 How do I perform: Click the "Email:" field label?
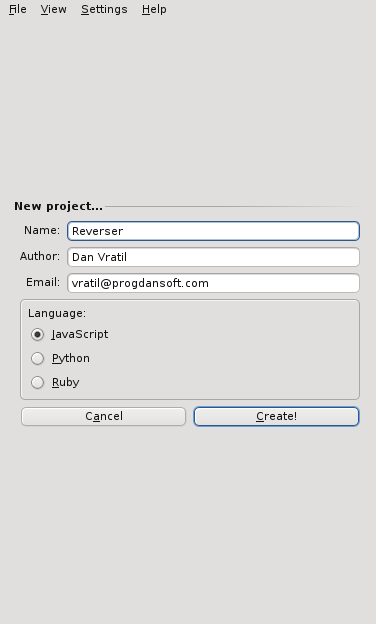(x=43, y=282)
